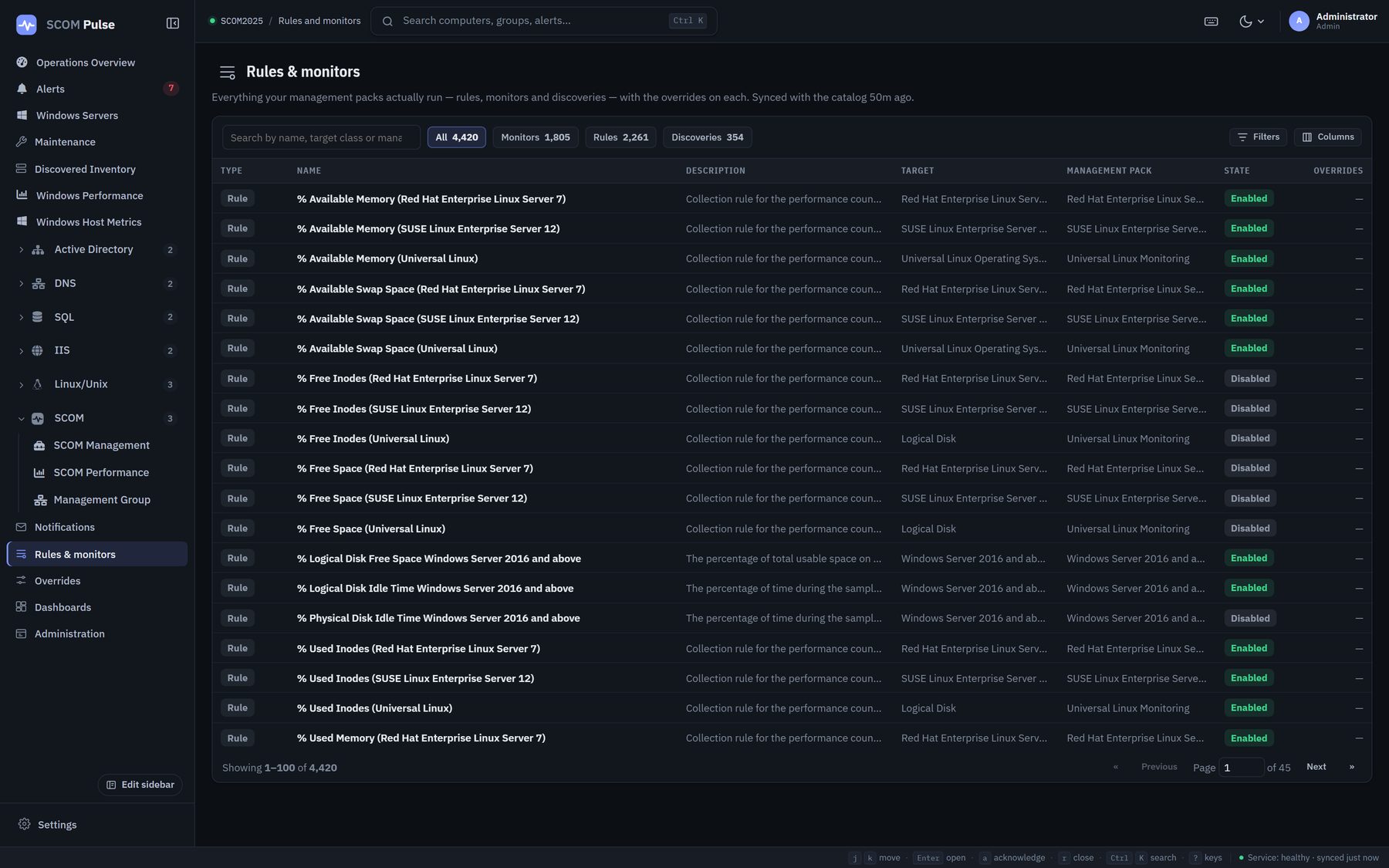The height and width of the screenshot is (868, 1389).
Task: Click the Rules and monitors breadcrumb
Action: coord(319,21)
